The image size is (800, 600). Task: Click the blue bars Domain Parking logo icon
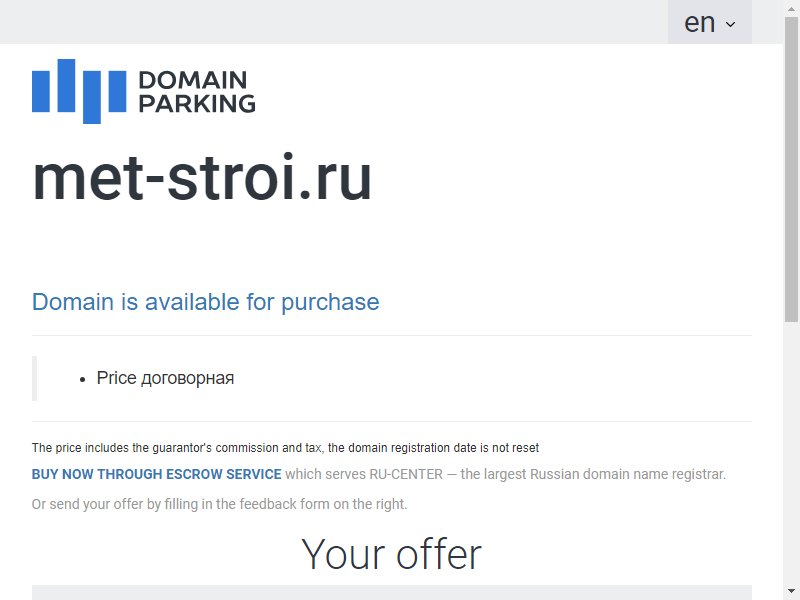pos(79,91)
